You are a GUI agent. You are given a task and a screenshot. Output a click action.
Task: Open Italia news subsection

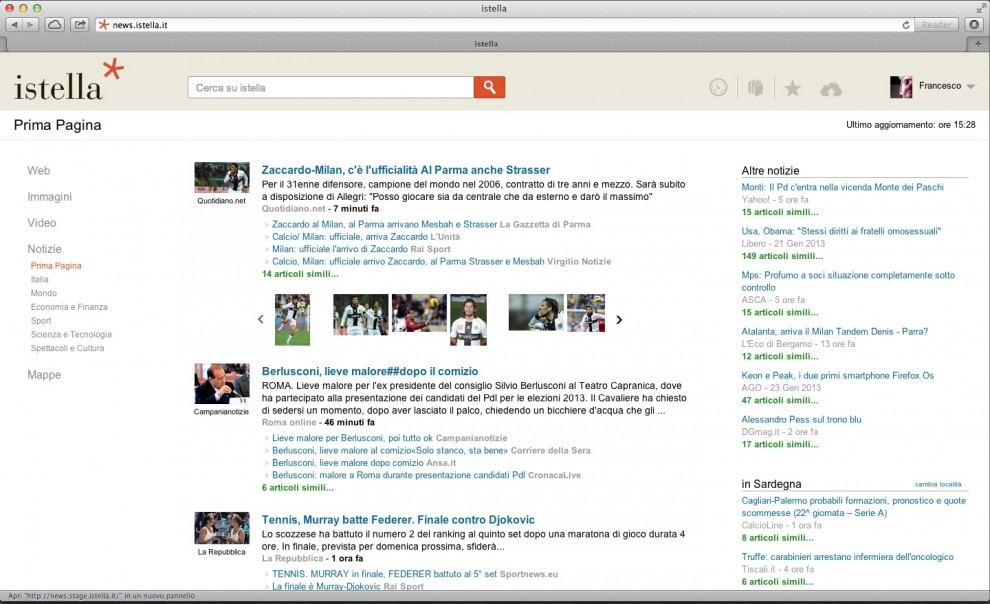click(39, 279)
